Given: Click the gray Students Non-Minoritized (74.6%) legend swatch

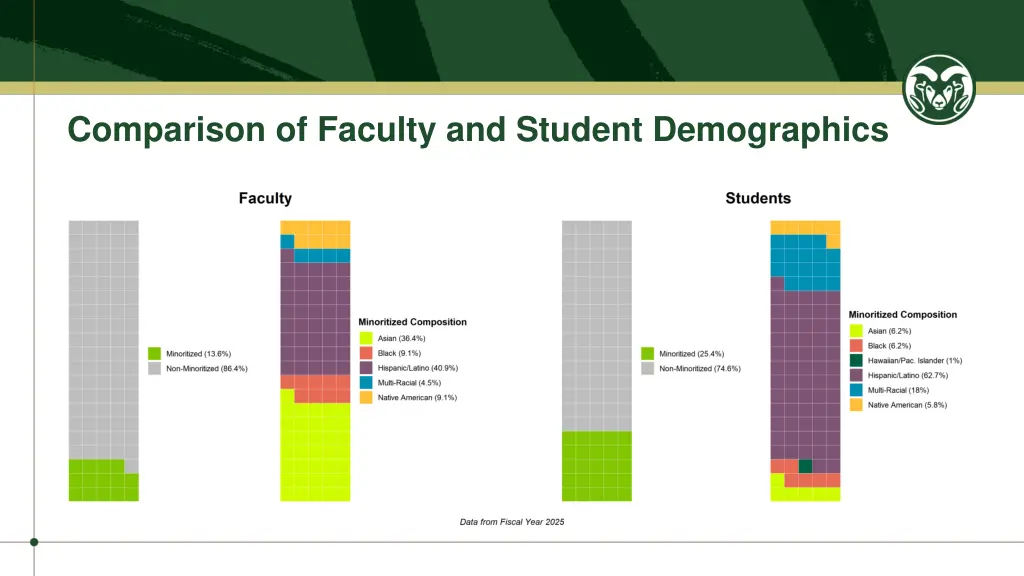Looking at the screenshot, I should 647,368.
